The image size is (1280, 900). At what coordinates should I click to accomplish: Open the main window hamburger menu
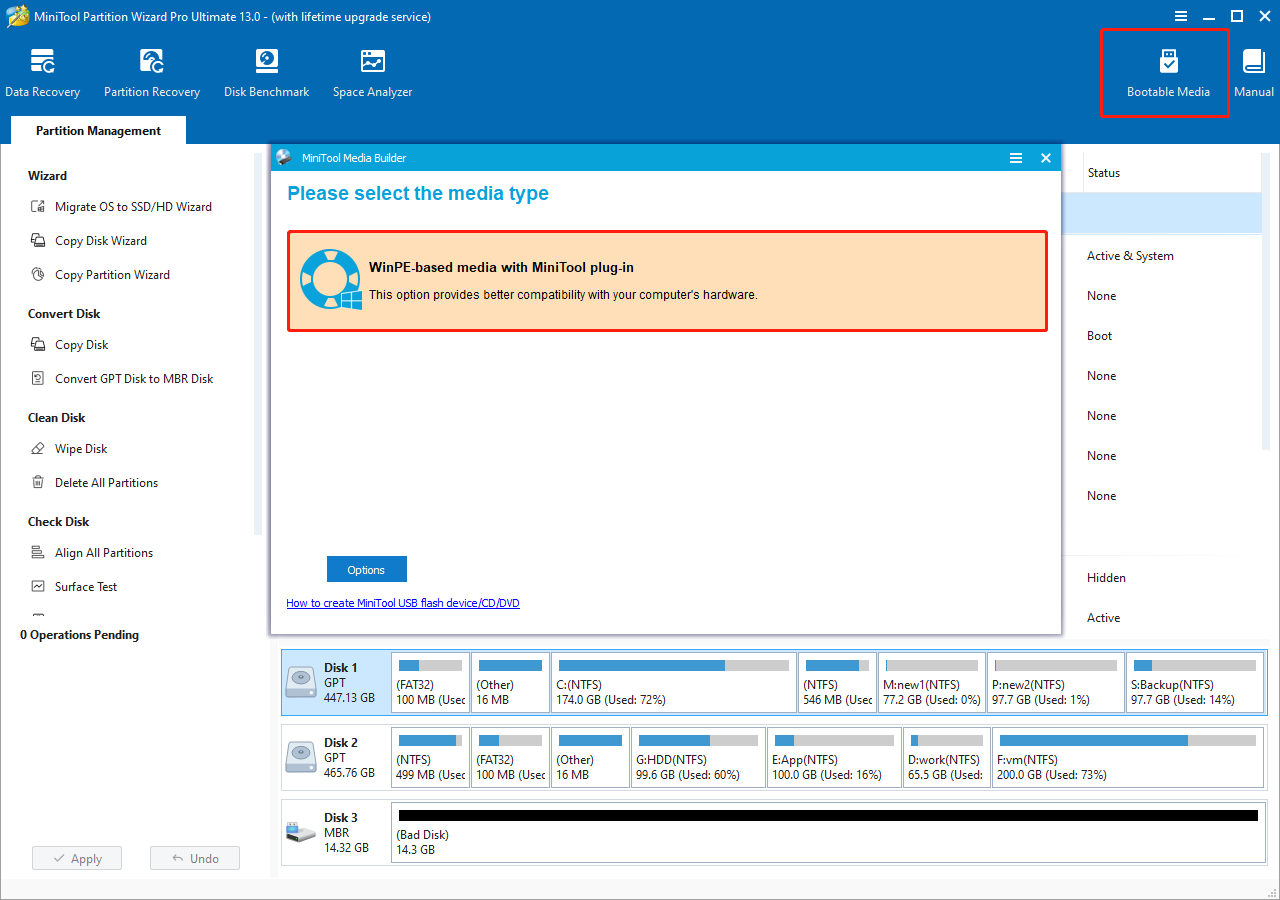pyautogui.click(x=1181, y=16)
